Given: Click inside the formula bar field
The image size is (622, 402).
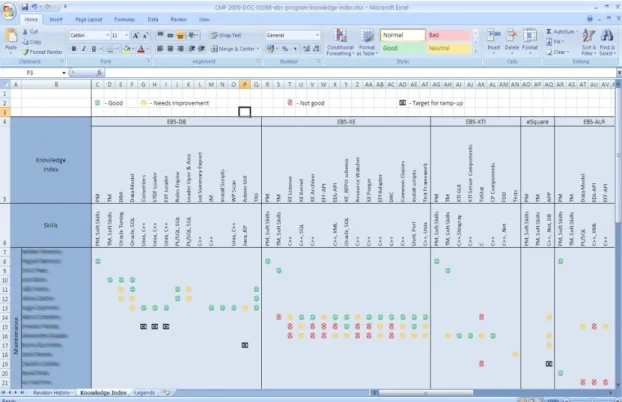Looking at the screenshot, I should pos(359,73).
